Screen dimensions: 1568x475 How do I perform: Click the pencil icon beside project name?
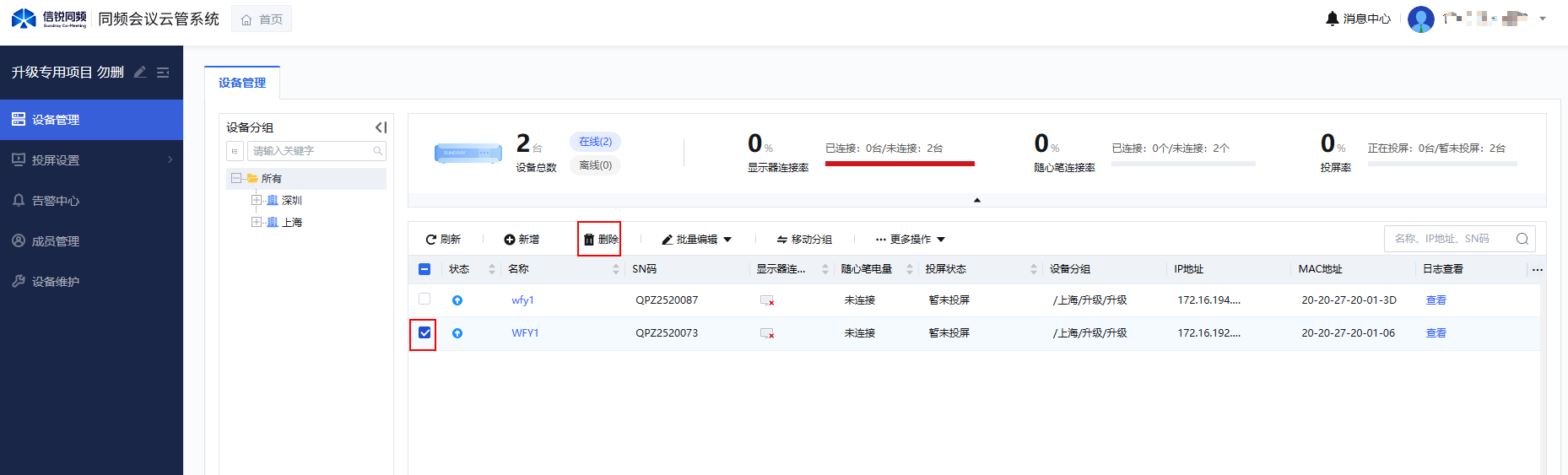pos(140,73)
